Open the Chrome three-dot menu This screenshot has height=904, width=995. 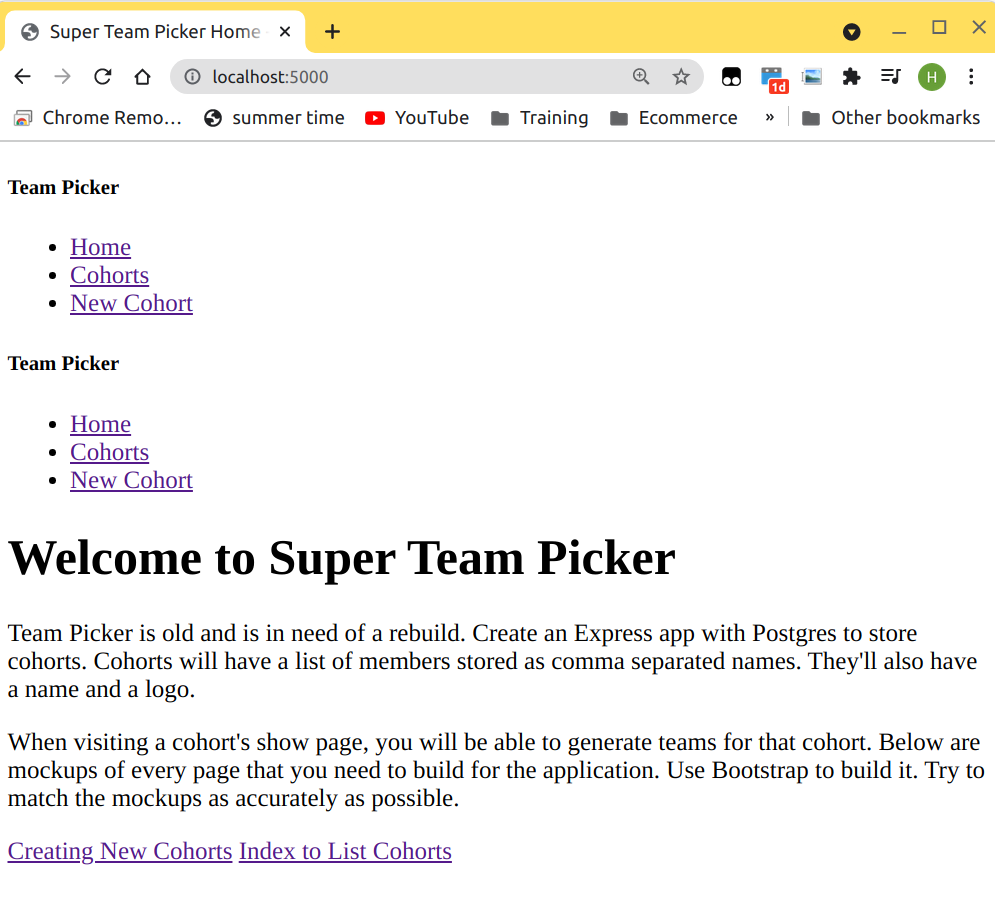tap(971, 76)
